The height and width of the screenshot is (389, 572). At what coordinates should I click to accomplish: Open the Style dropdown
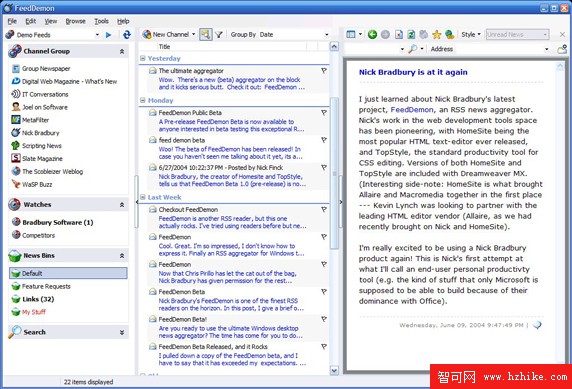tap(471, 35)
